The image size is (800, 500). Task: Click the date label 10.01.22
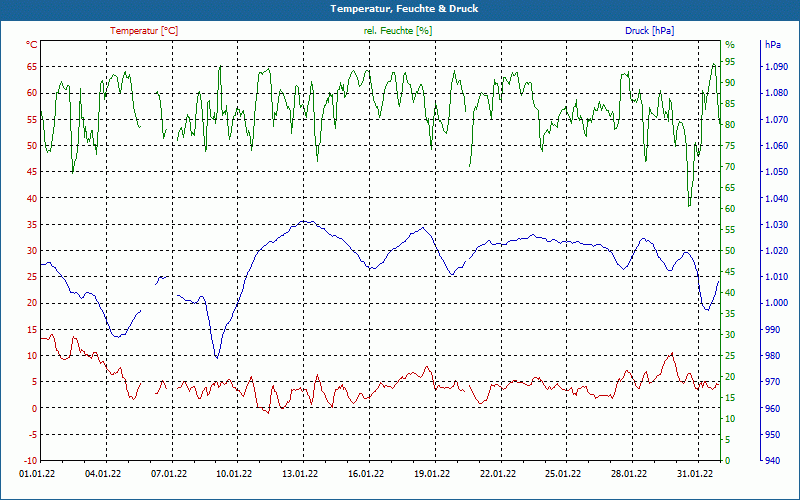coord(234,474)
